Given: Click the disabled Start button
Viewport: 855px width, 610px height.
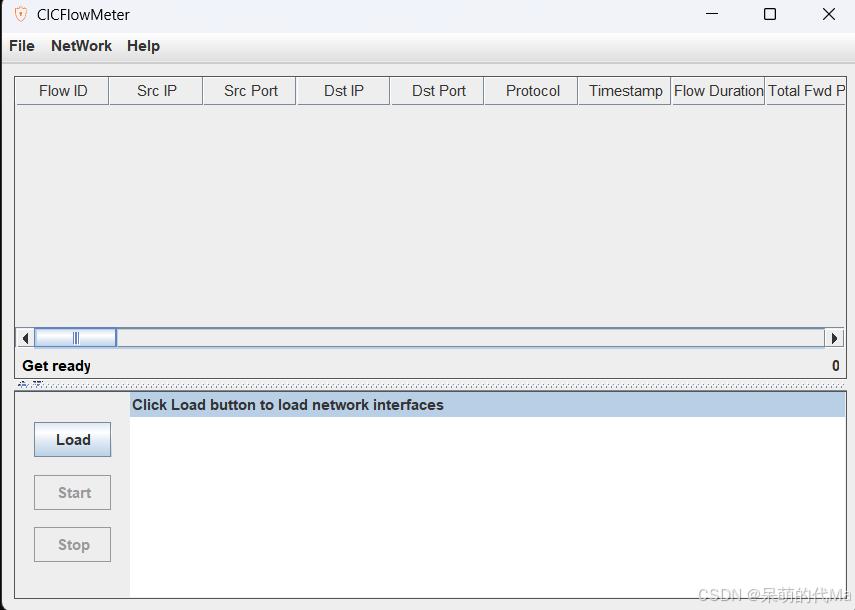Looking at the screenshot, I should 73,493.
